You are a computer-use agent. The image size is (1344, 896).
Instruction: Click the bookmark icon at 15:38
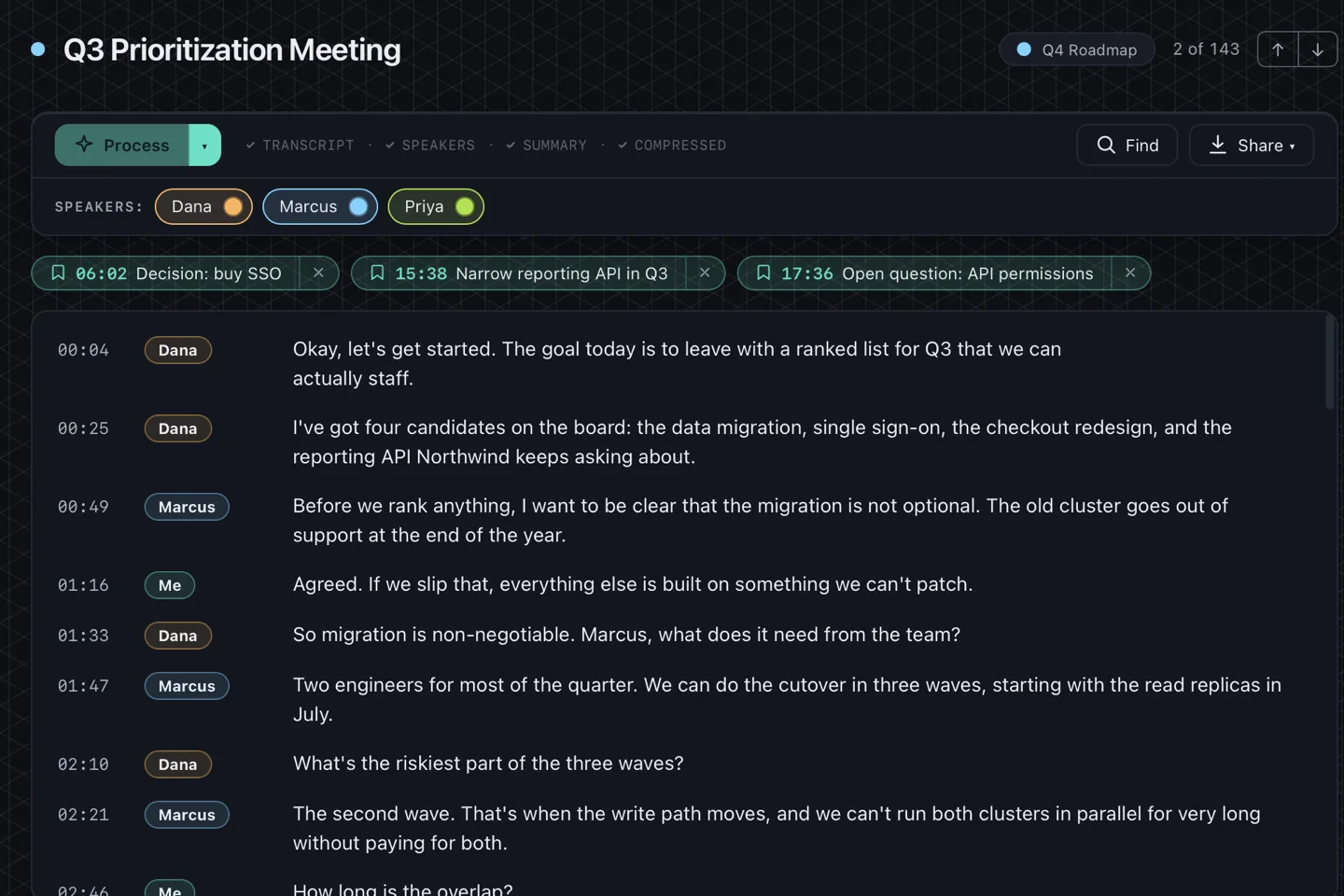[x=377, y=273]
